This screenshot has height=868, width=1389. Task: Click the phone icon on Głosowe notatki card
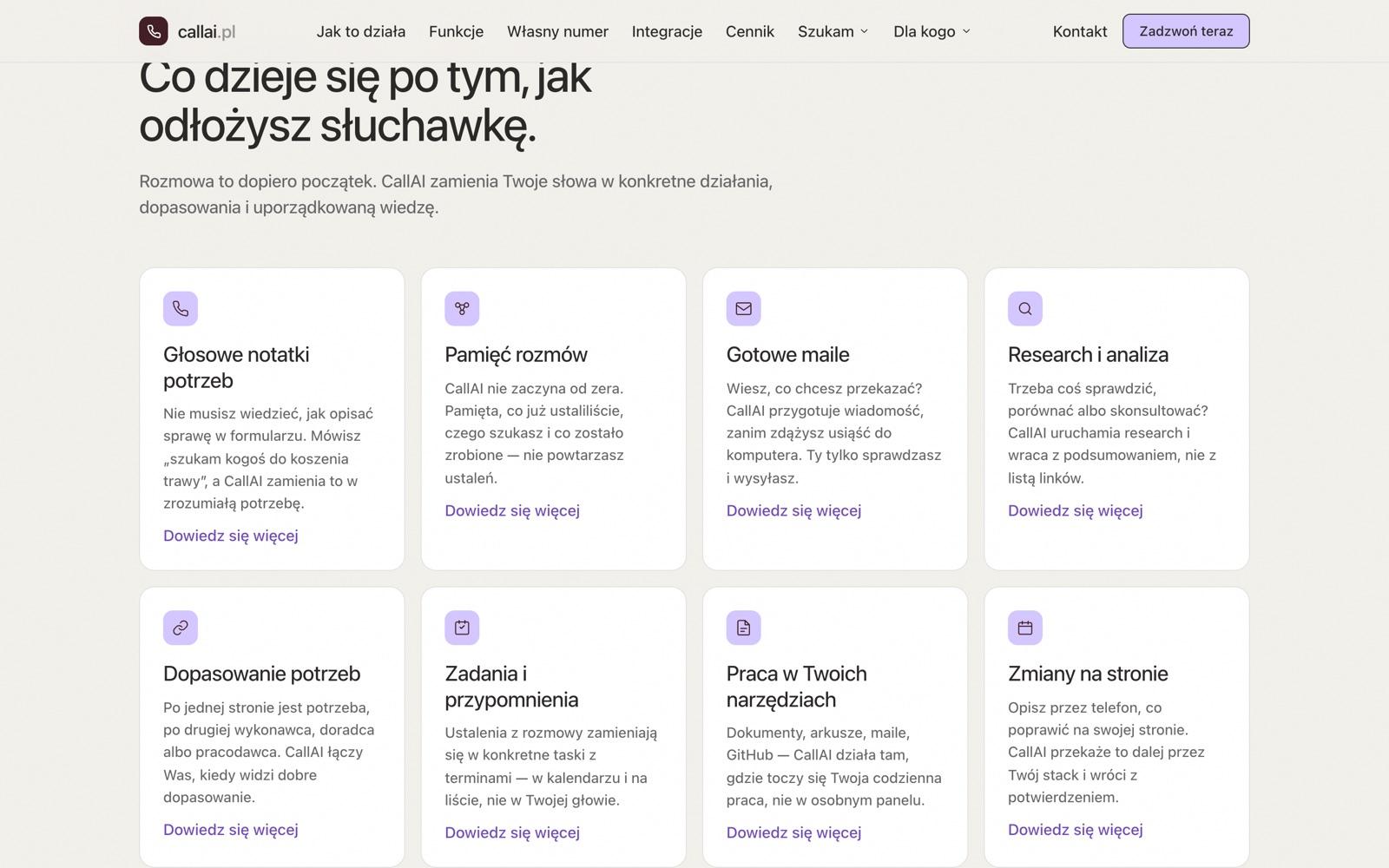click(181, 308)
